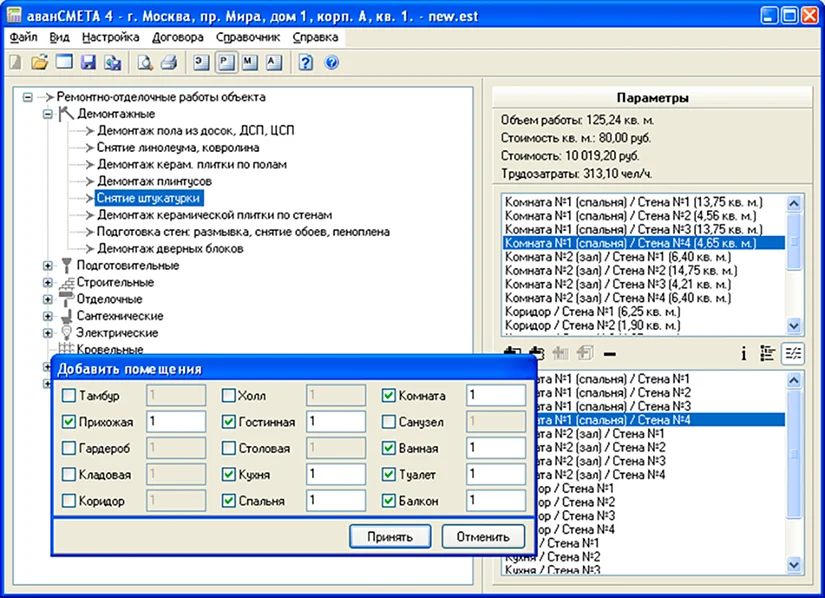Screen dimensions: 825x598
Task: Click the Кухня quantity input field
Action: click(x=336, y=474)
